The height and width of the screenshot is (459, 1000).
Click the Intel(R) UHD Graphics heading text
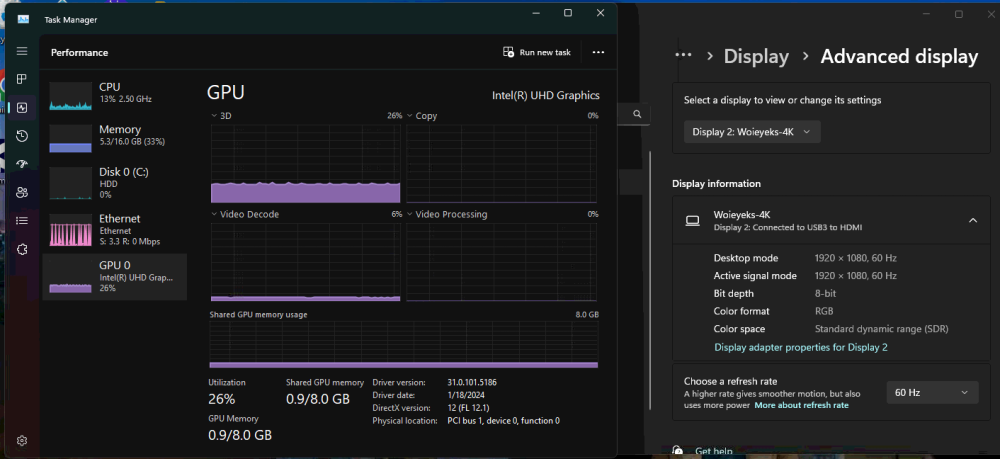pos(545,96)
